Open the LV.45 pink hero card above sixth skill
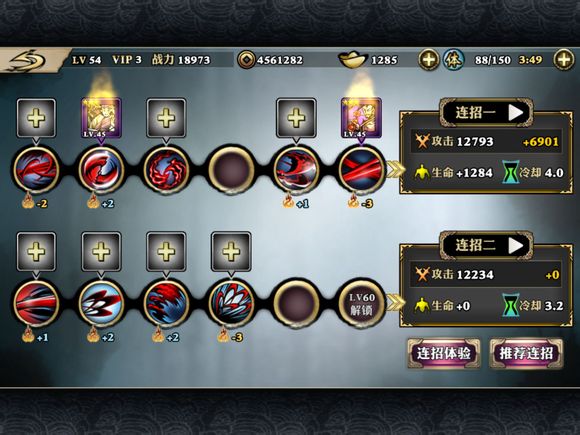The height and width of the screenshot is (435, 580). [361, 118]
